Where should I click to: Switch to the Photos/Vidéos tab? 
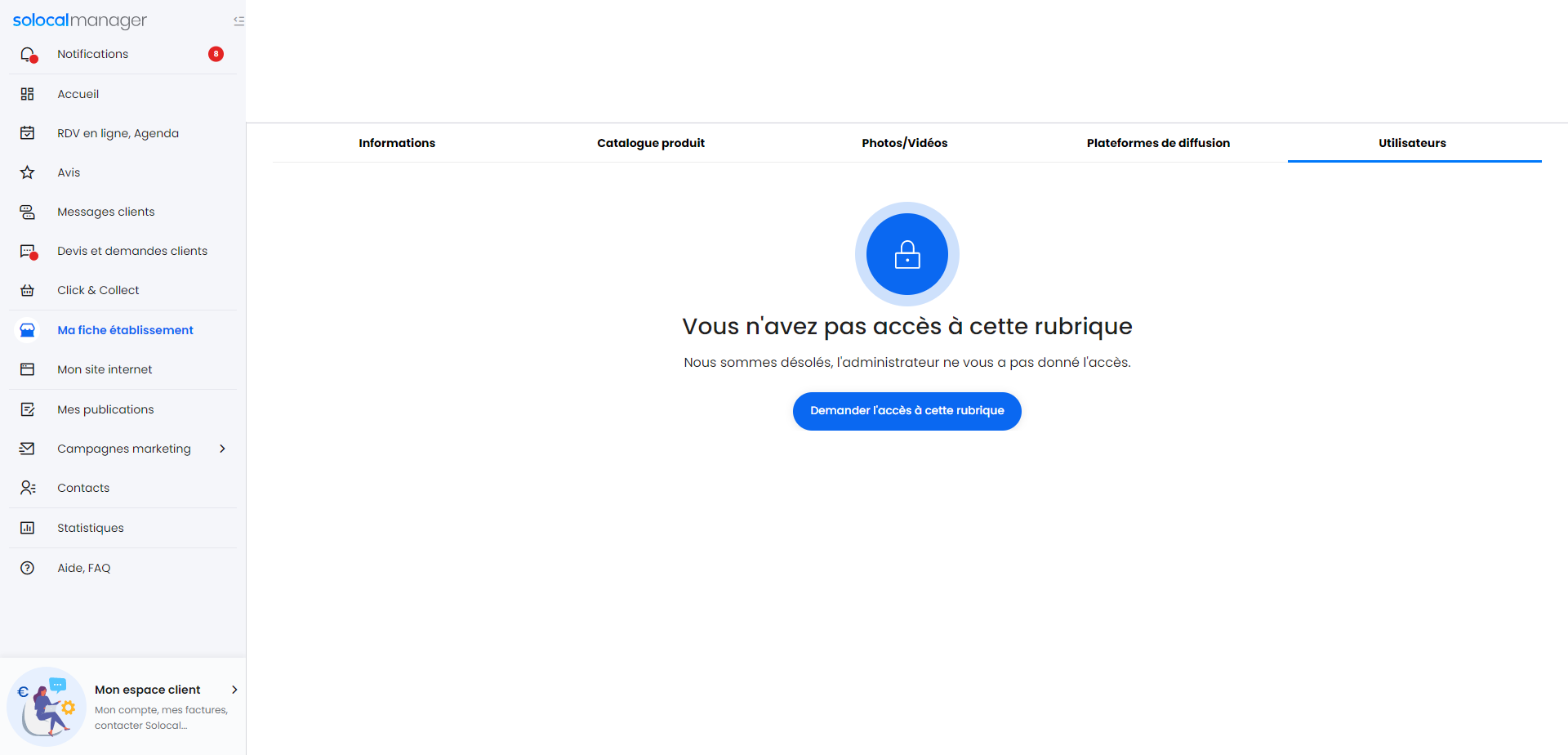905,142
